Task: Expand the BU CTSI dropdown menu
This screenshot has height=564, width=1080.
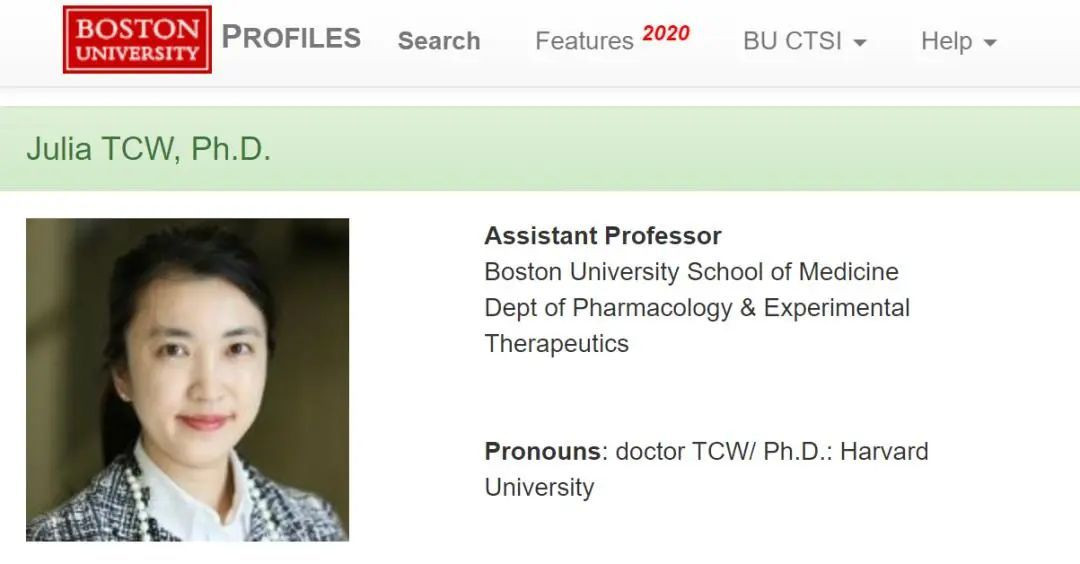Action: click(x=793, y=41)
